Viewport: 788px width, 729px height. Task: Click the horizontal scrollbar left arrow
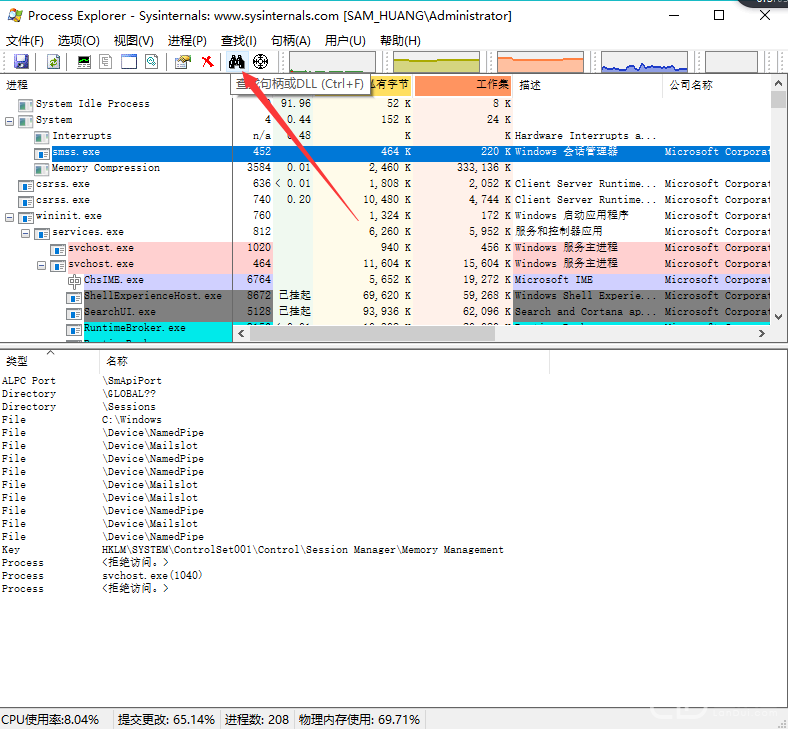241,334
